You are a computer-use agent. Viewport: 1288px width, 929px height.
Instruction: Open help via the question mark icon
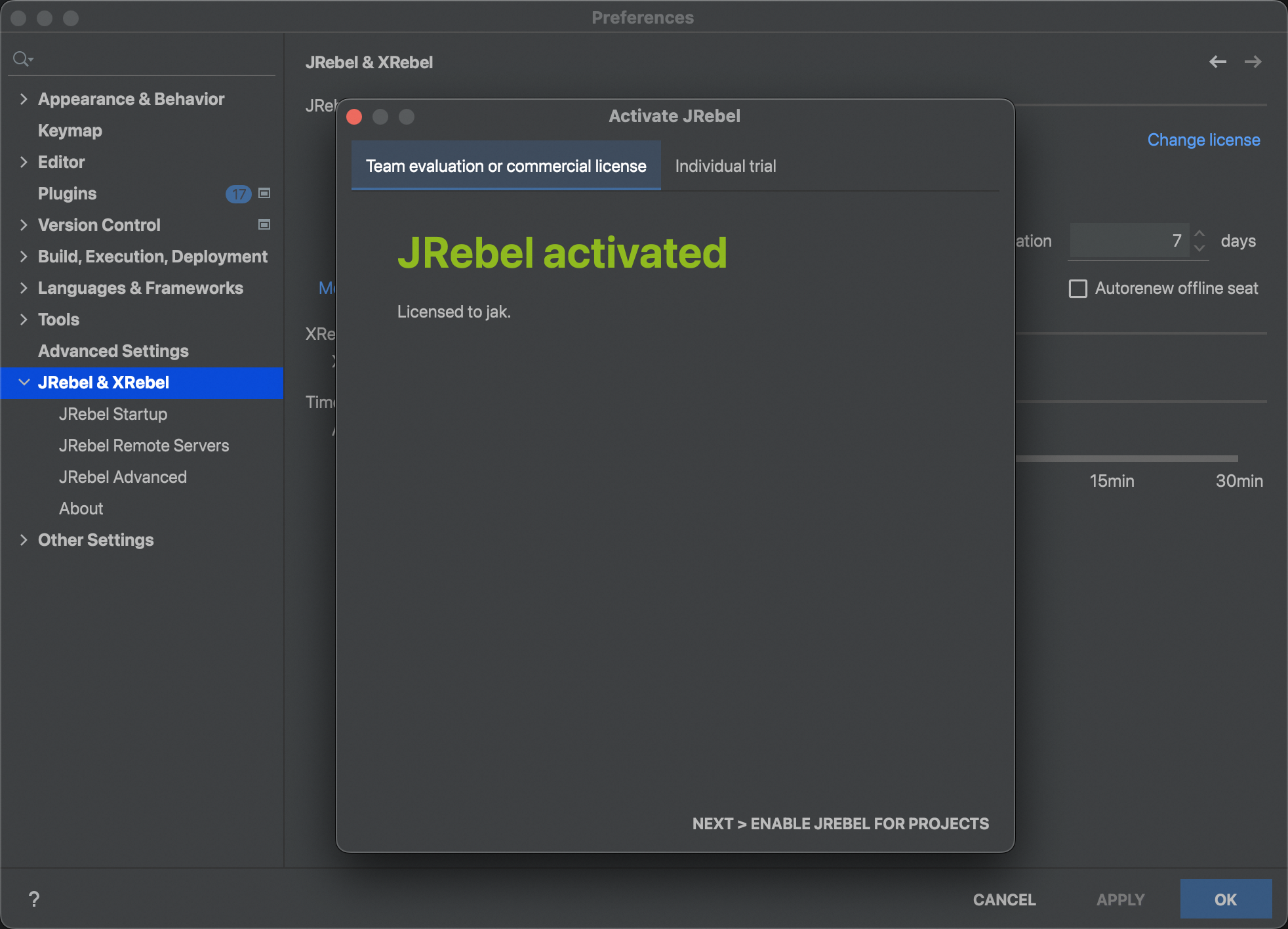point(33,899)
